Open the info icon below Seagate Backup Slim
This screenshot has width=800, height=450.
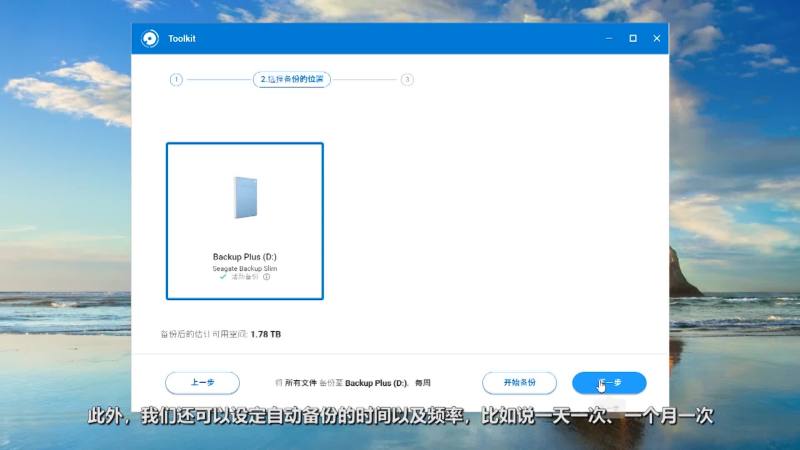pyautogui.click(x=266, y=277)
